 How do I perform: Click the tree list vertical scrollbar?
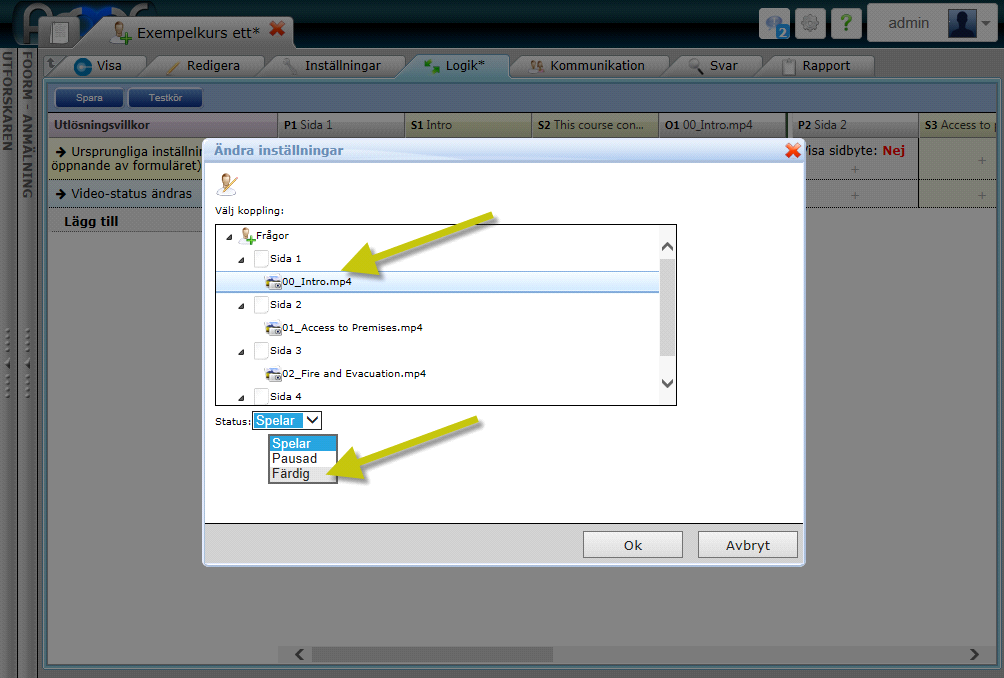667,305
